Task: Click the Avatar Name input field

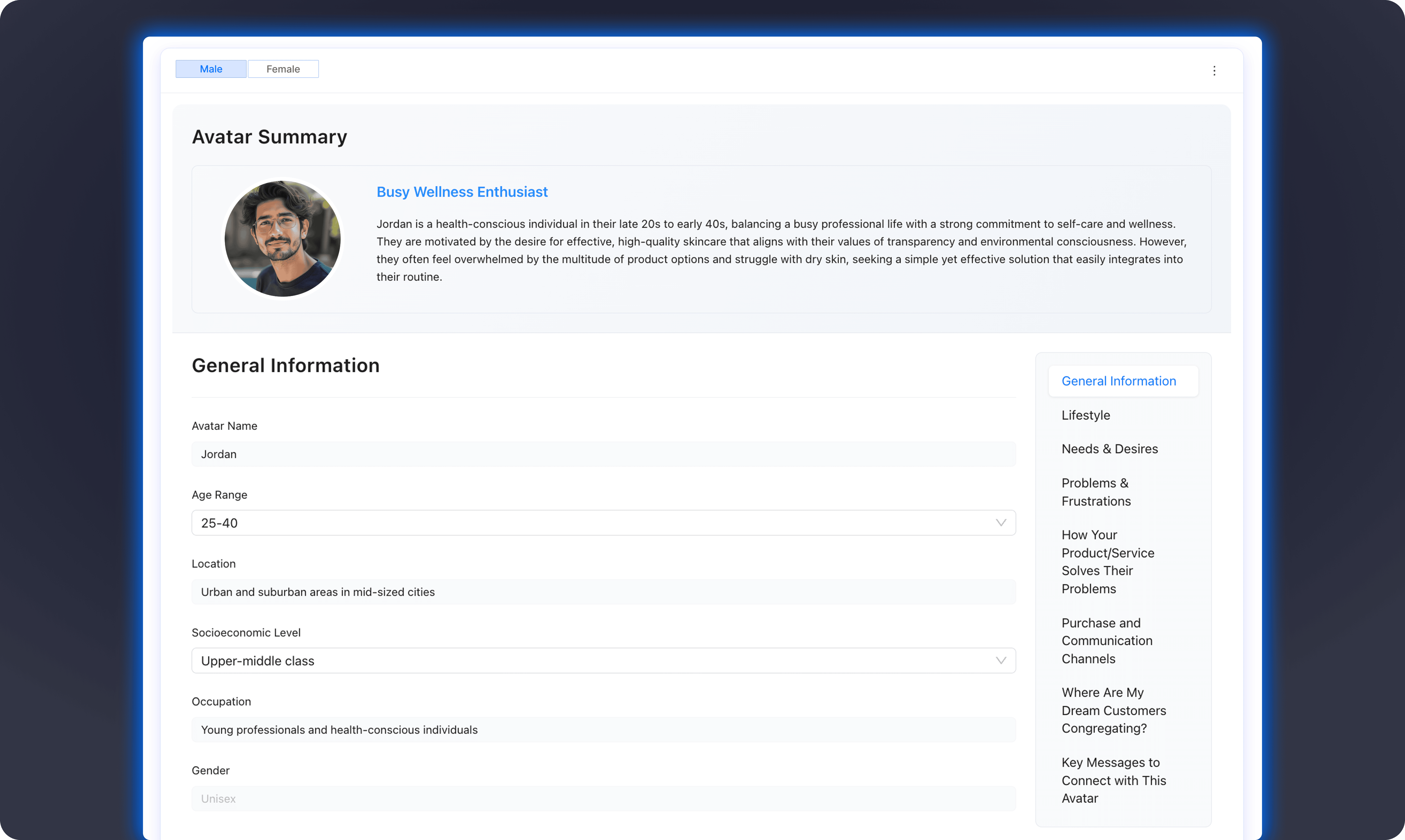Action: (603, 454)
